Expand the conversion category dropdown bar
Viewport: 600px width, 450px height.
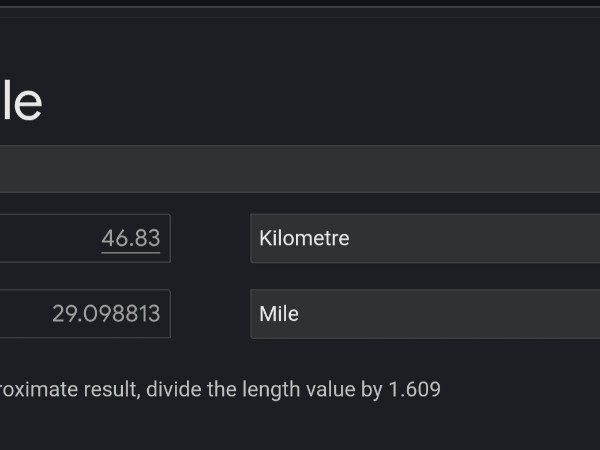(x=300, y=169)
